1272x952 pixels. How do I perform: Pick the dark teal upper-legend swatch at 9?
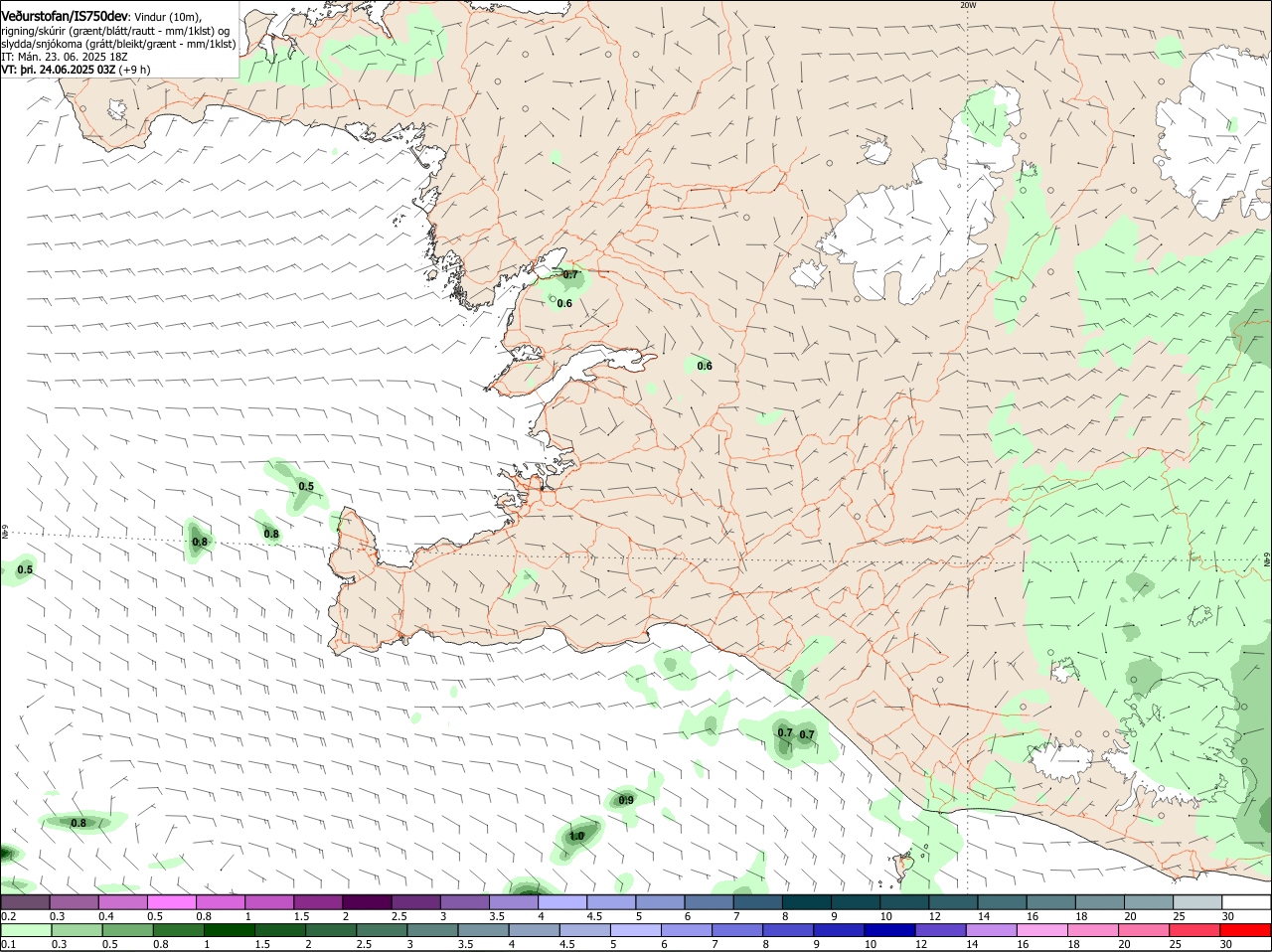(x=854, y=902)
